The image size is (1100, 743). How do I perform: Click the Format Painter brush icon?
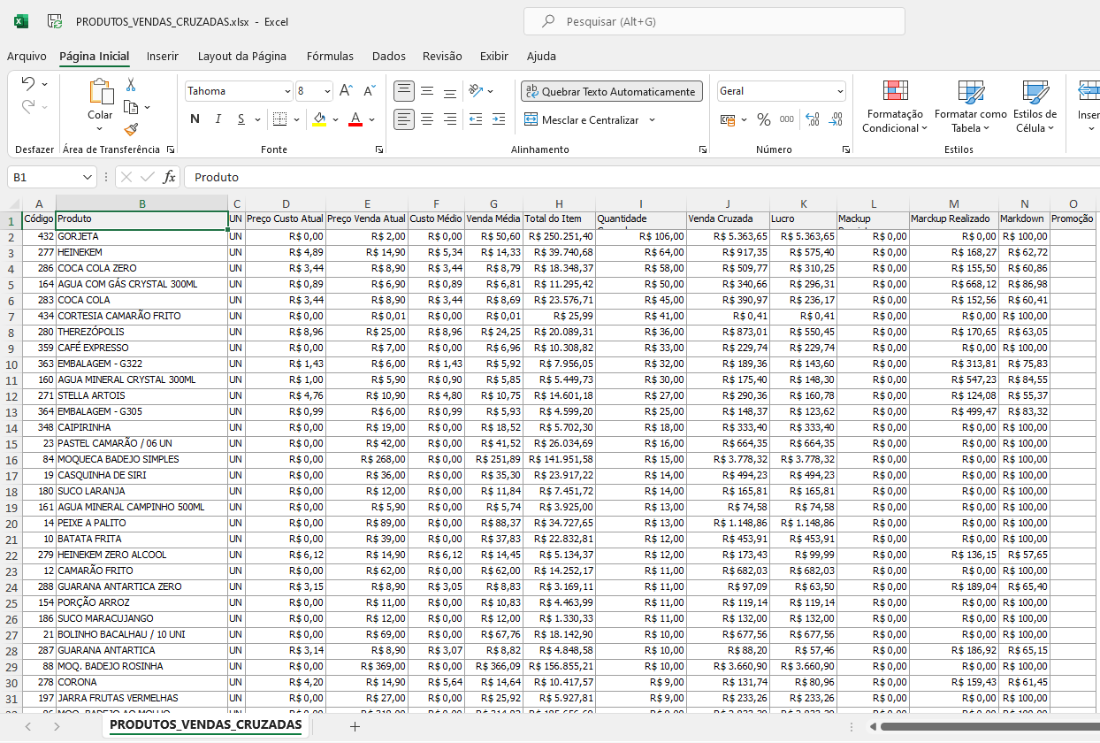[131, 129]
